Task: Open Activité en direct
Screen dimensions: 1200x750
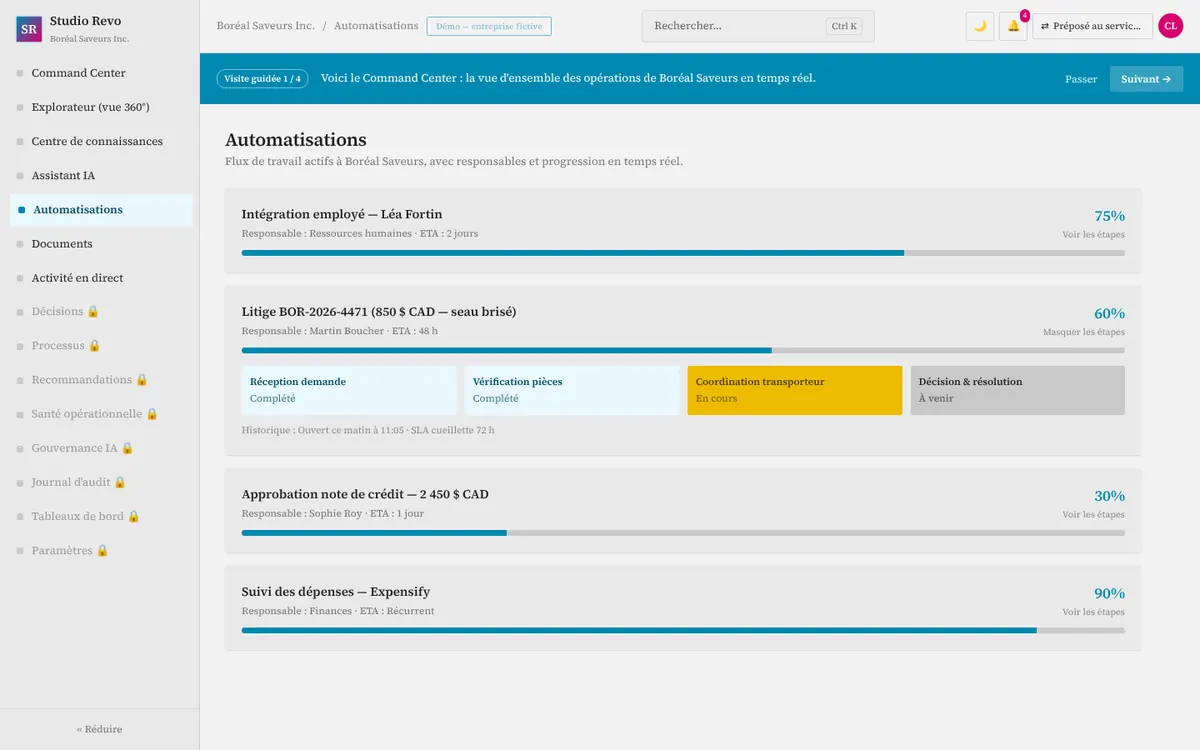Action: click(x=100, y=278)
